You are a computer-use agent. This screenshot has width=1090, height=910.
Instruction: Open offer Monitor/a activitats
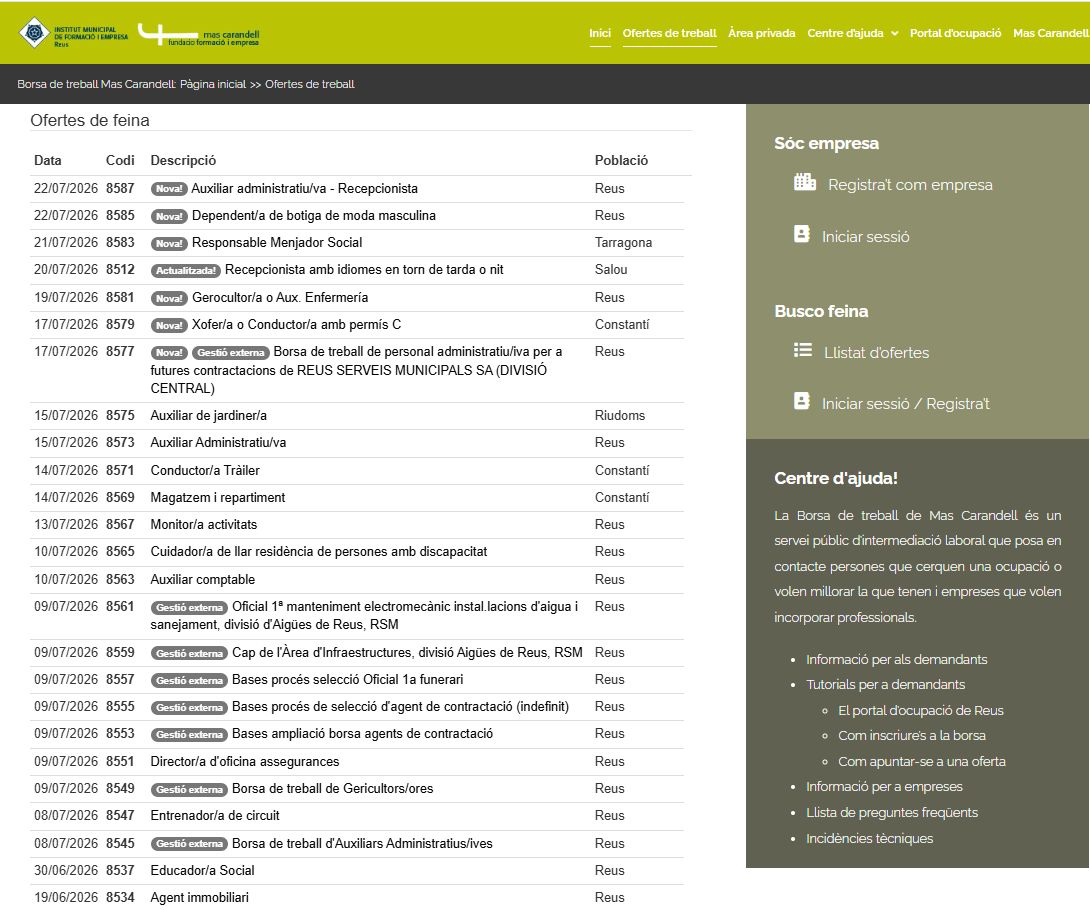204,525
